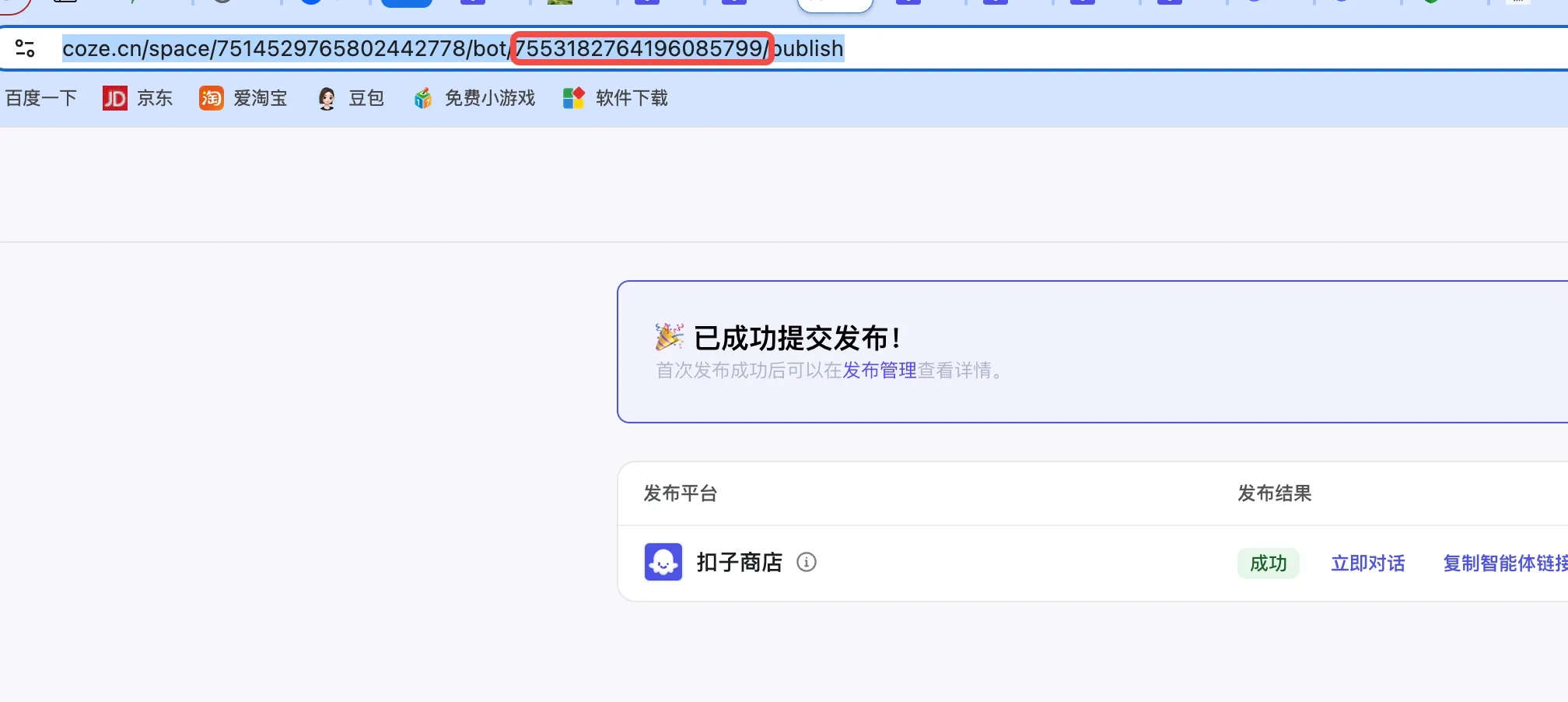Click the 免费小游戏 bookmark icon
Screen dimensions: 1568x702
point(422,98)
